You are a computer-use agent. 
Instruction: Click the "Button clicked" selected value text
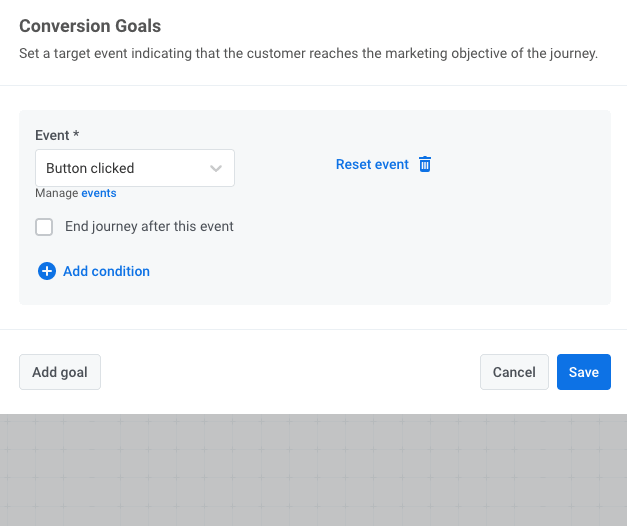tap(90, 168)
